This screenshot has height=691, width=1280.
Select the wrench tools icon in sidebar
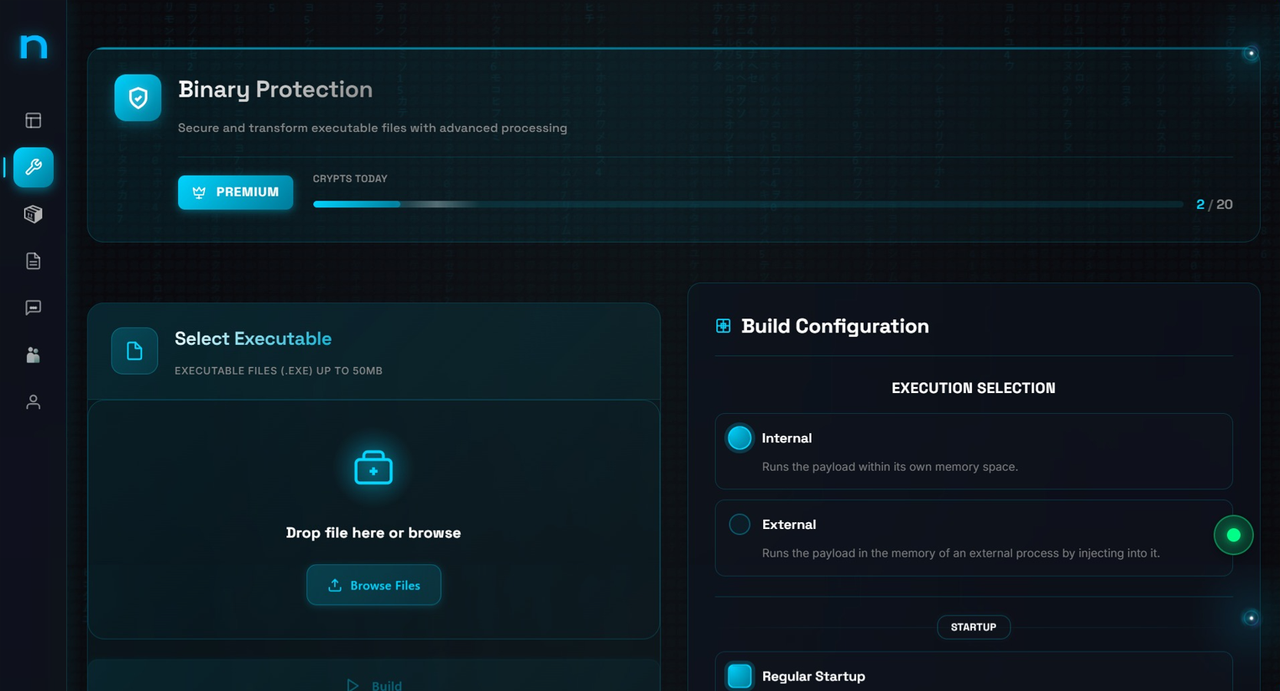[x=33, y=167]
